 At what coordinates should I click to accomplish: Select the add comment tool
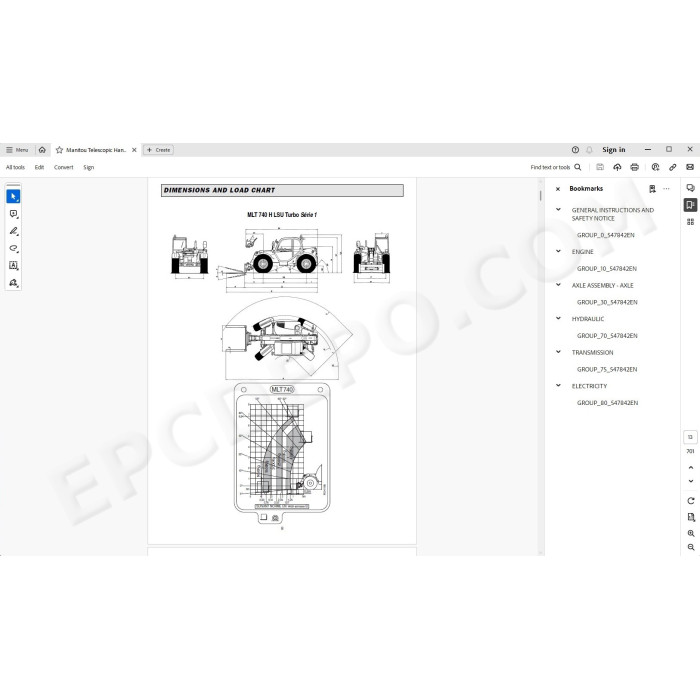coord(13,214)
